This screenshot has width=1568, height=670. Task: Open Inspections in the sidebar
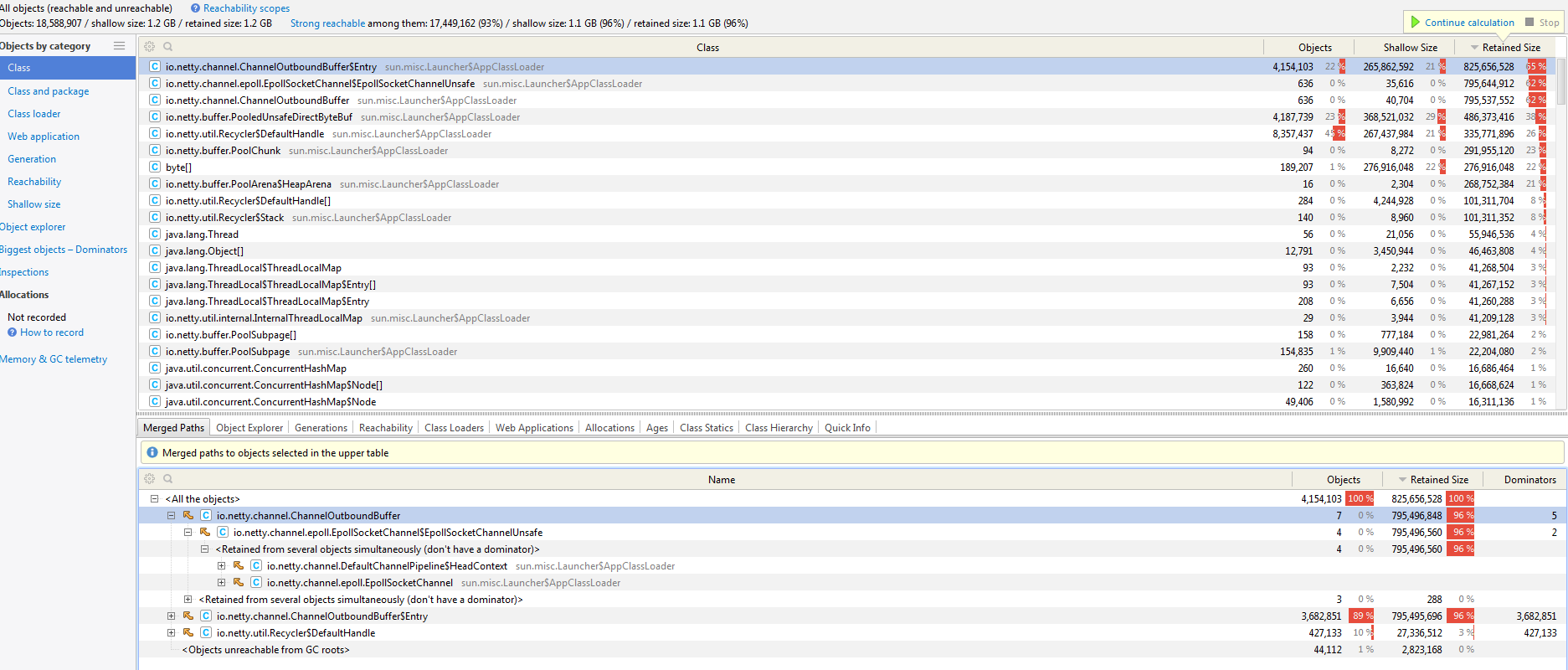pos(24,272)
